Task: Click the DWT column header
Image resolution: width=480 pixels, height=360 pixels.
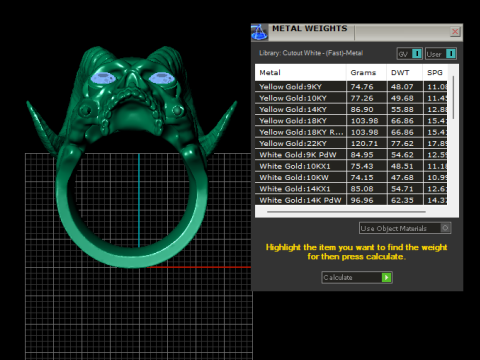Action: (x=405, y=72)
